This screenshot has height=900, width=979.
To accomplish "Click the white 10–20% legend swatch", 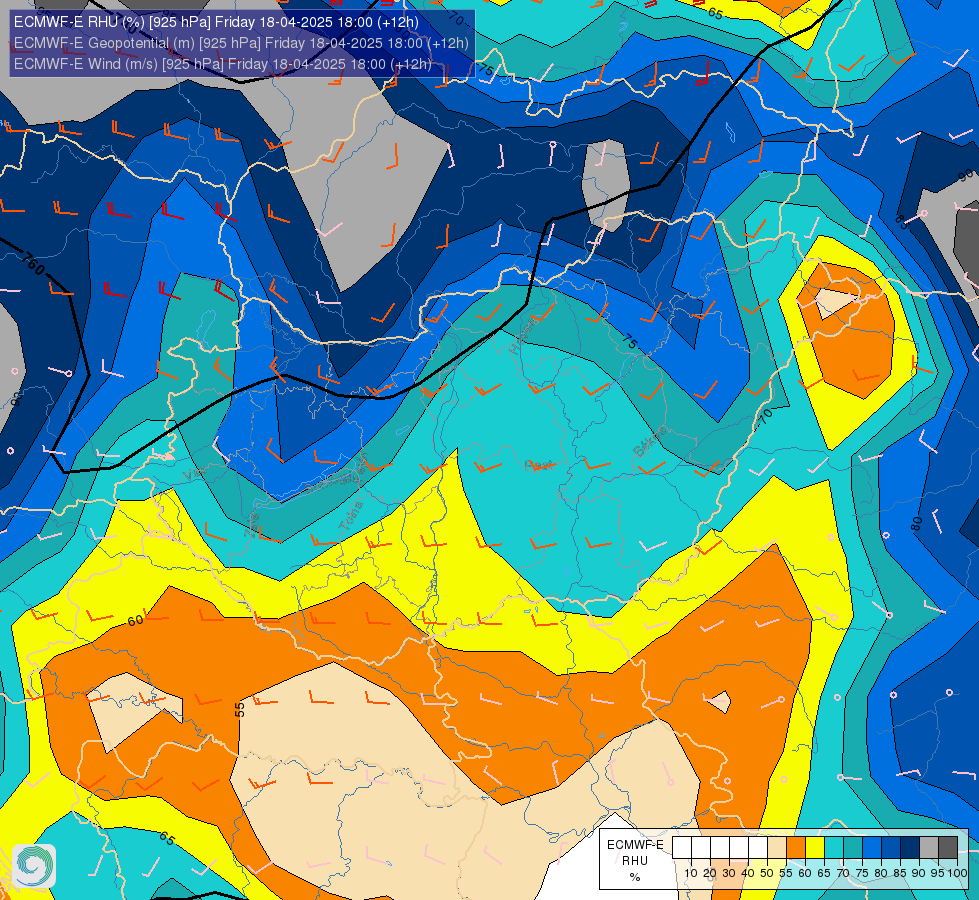I will [x=701, y=847].
